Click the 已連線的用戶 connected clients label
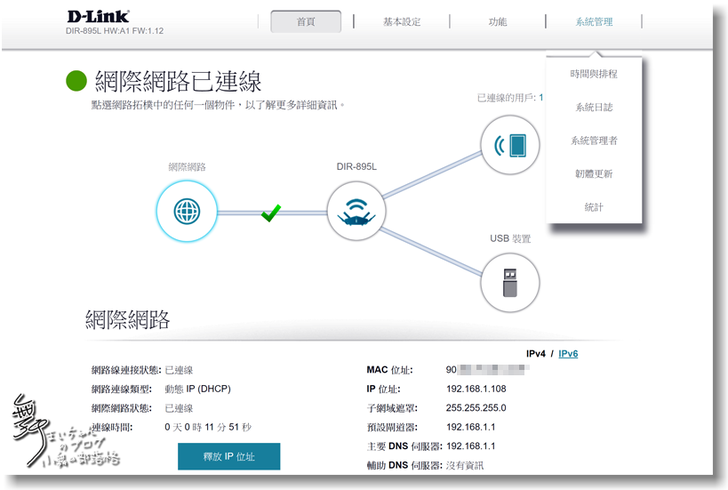The height and width of the screenshot is (490, 728). tap(506, 98)
